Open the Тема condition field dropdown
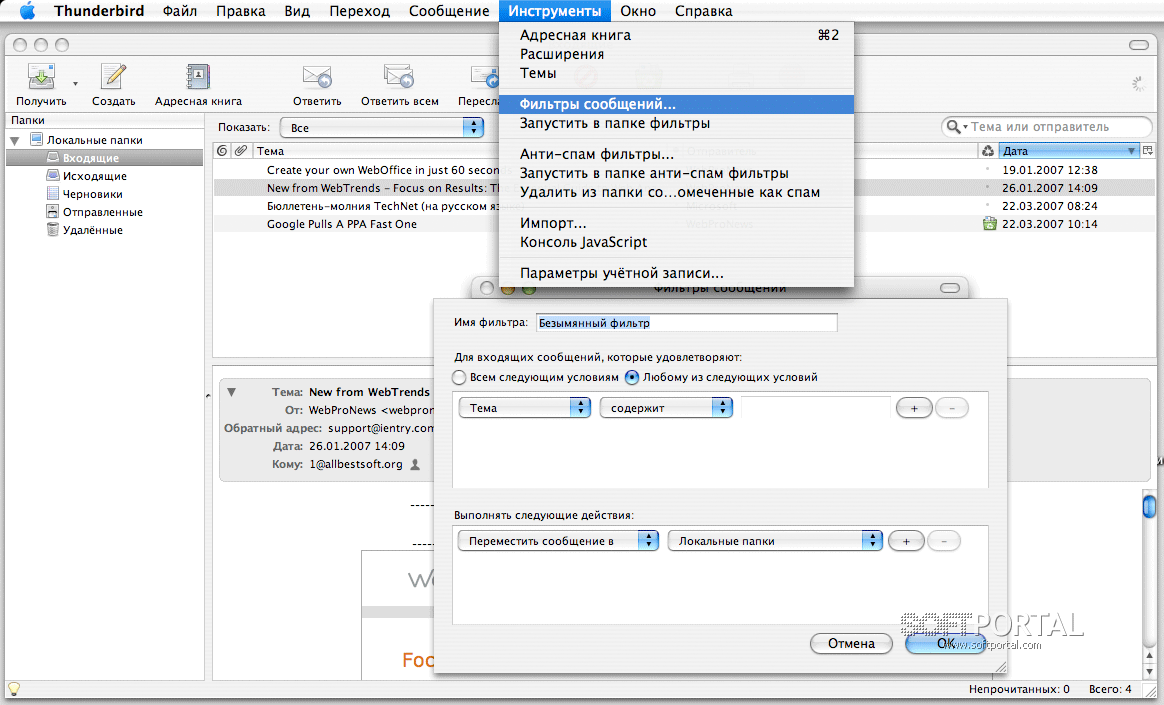 pos(524,407)
